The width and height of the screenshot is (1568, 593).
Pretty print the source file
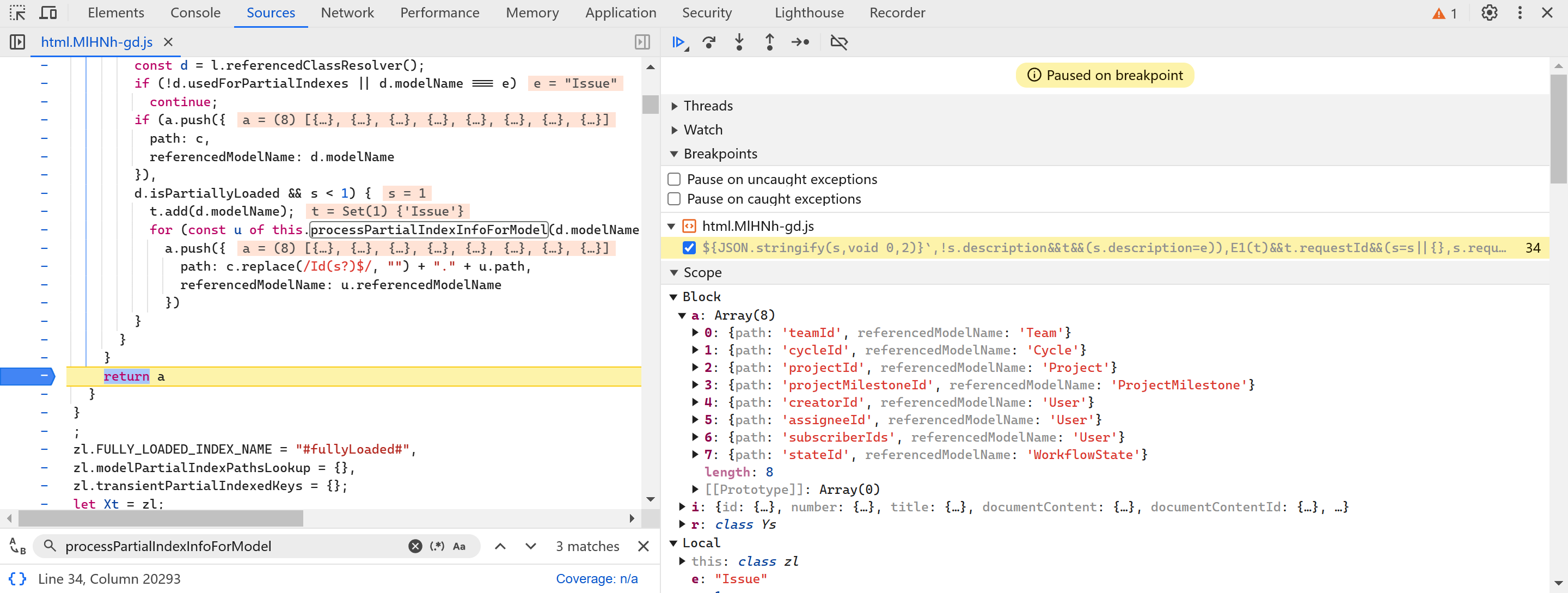(x=17, y=578)
